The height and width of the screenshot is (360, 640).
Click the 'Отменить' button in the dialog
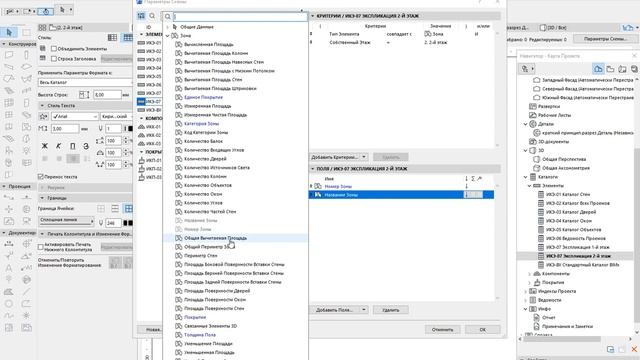pyautogui.click(x=442, y=329)
